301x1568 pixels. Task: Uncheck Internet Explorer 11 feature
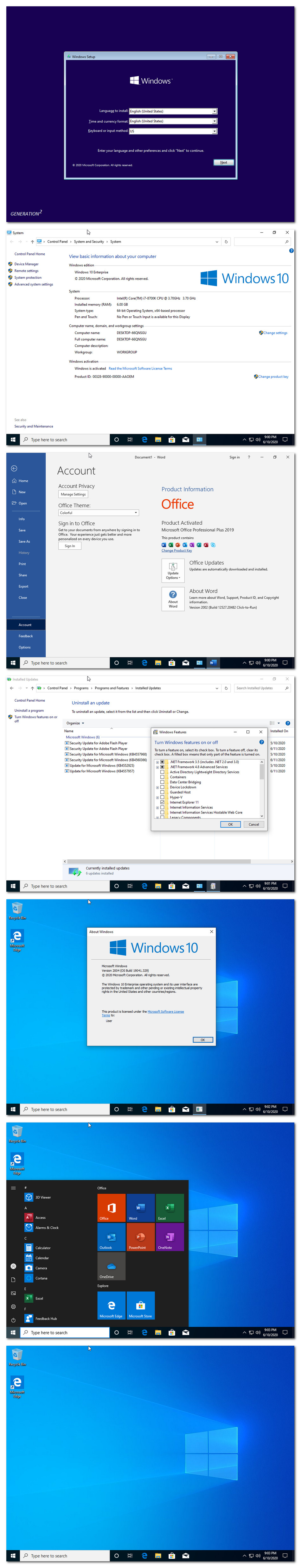click(x=162, y=802)
